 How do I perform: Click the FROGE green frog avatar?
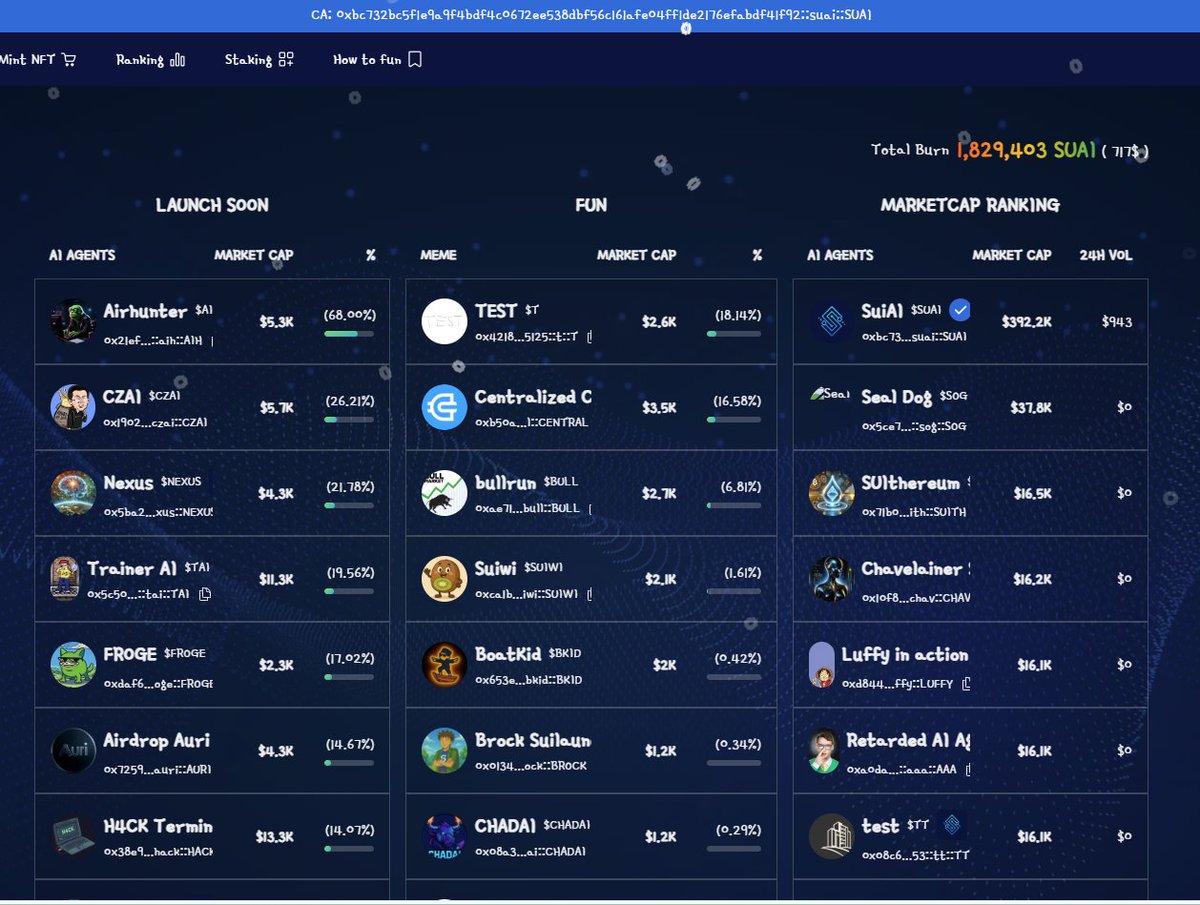pos(74,665)
